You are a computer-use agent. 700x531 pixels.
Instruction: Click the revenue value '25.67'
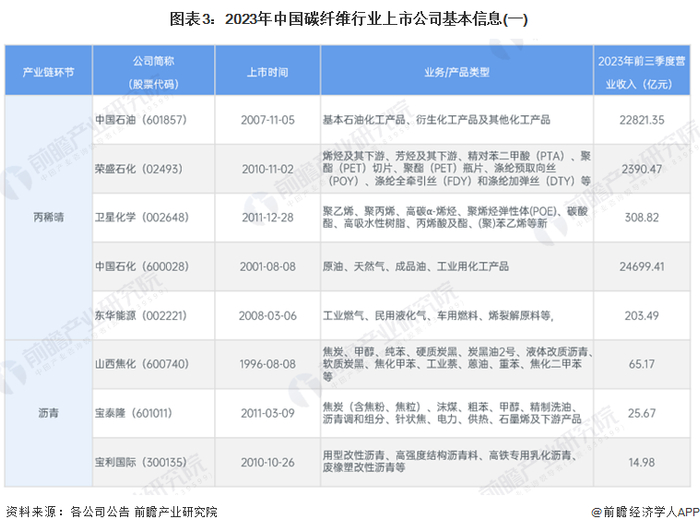(642, 413)
